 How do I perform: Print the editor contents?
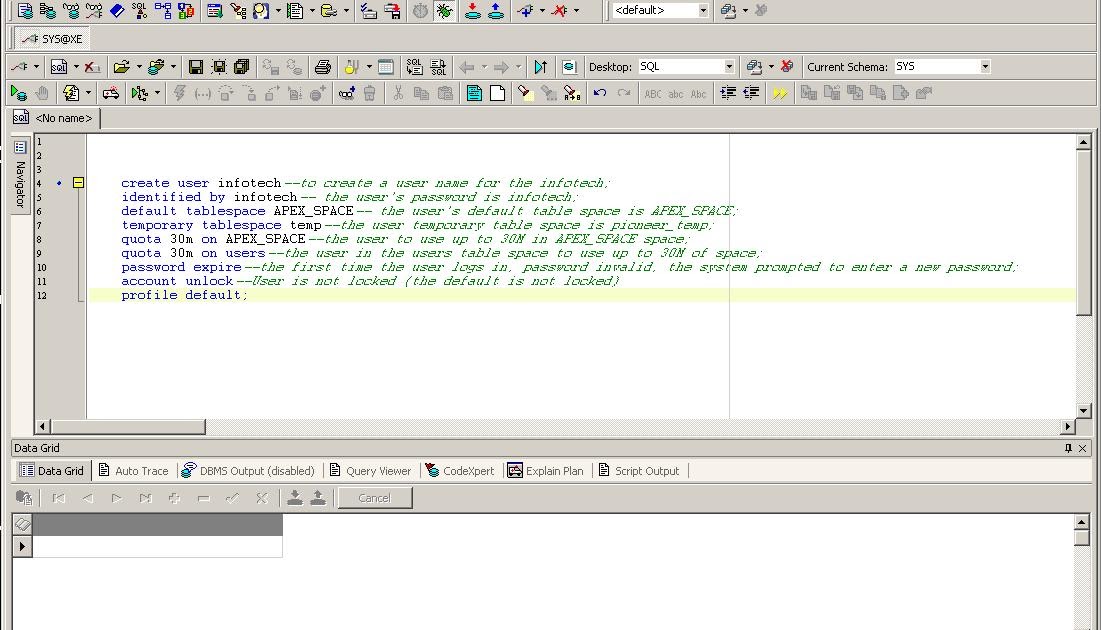point(320,66)
